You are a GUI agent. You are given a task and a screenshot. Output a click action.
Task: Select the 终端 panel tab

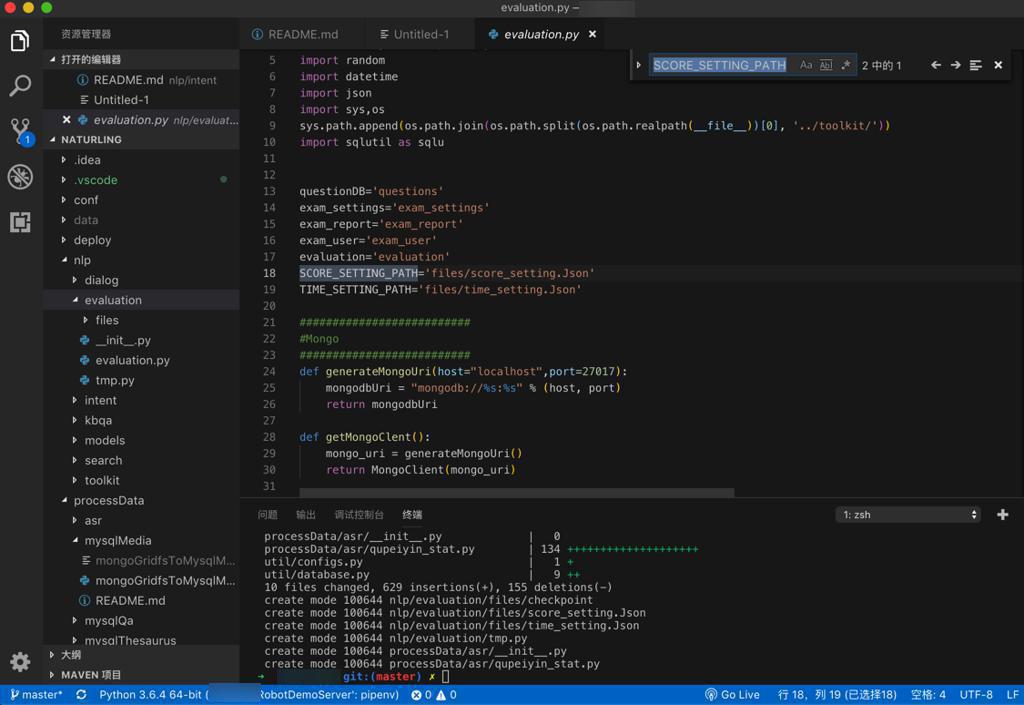pyautogui.click(x=412, y=515)
